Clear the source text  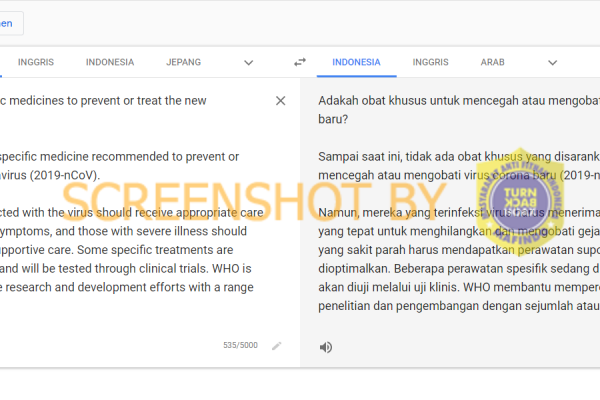(280, 101)
